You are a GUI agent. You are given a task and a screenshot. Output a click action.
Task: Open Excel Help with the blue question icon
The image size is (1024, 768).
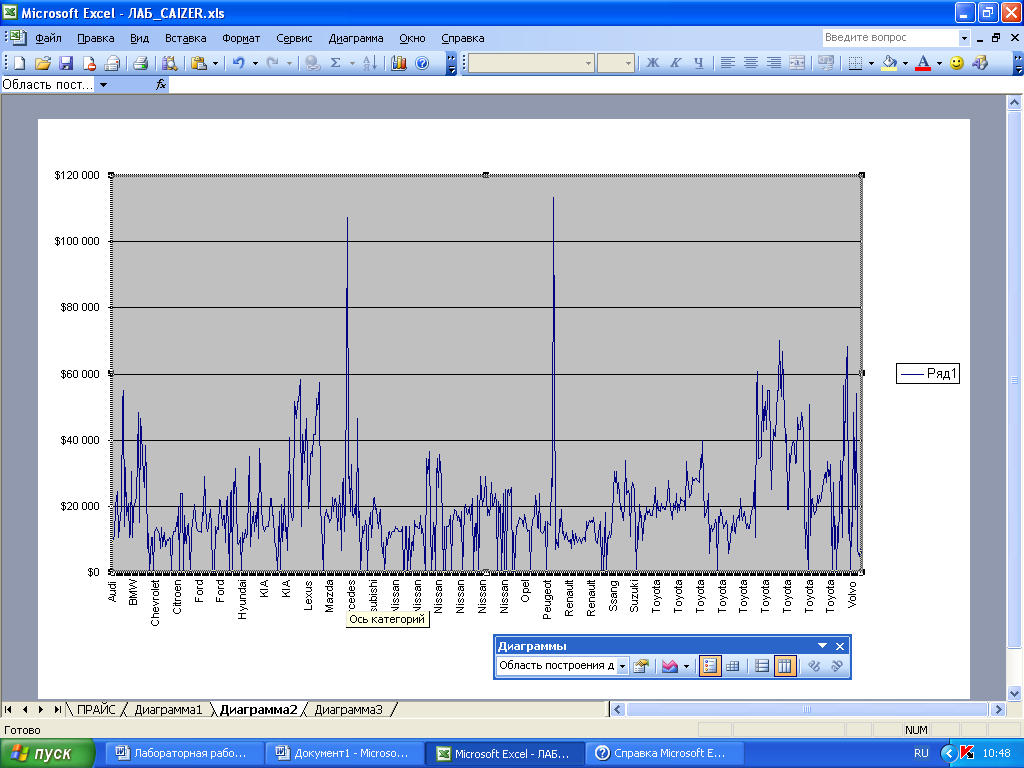(x=422, y=63)
